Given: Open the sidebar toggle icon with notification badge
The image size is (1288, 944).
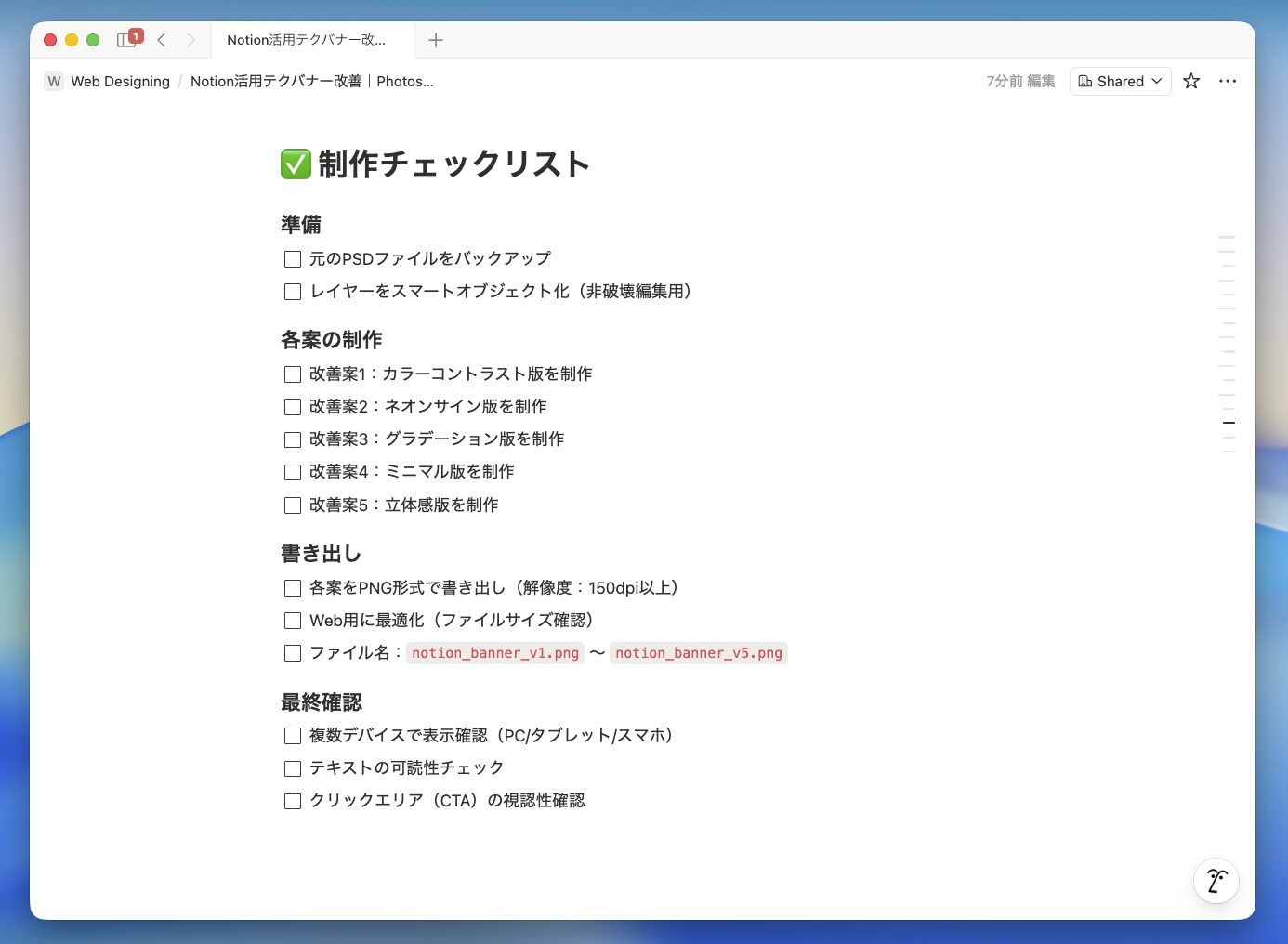Looking at the screenshot, I should 128,39.
